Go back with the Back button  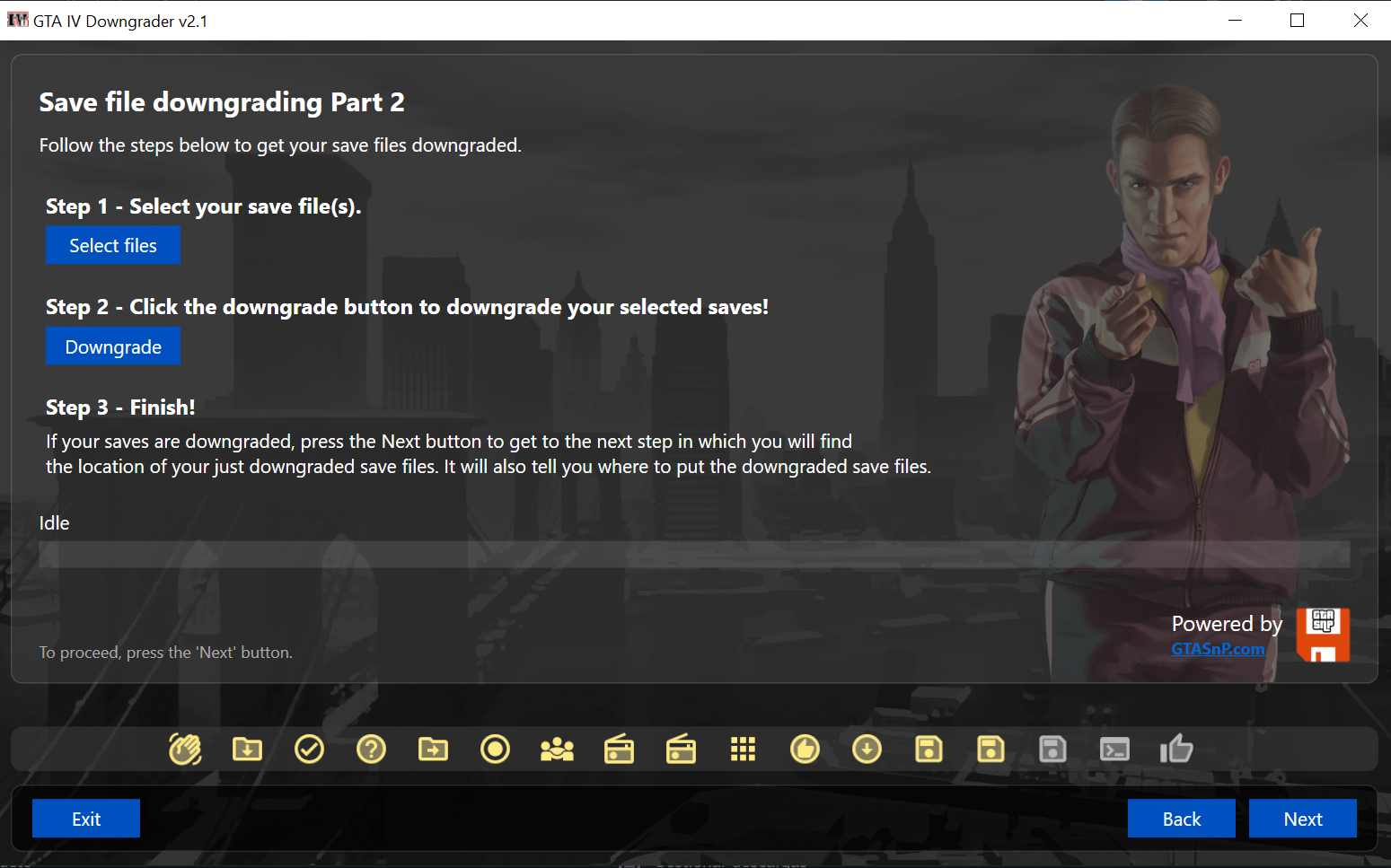coord(1182,819)
